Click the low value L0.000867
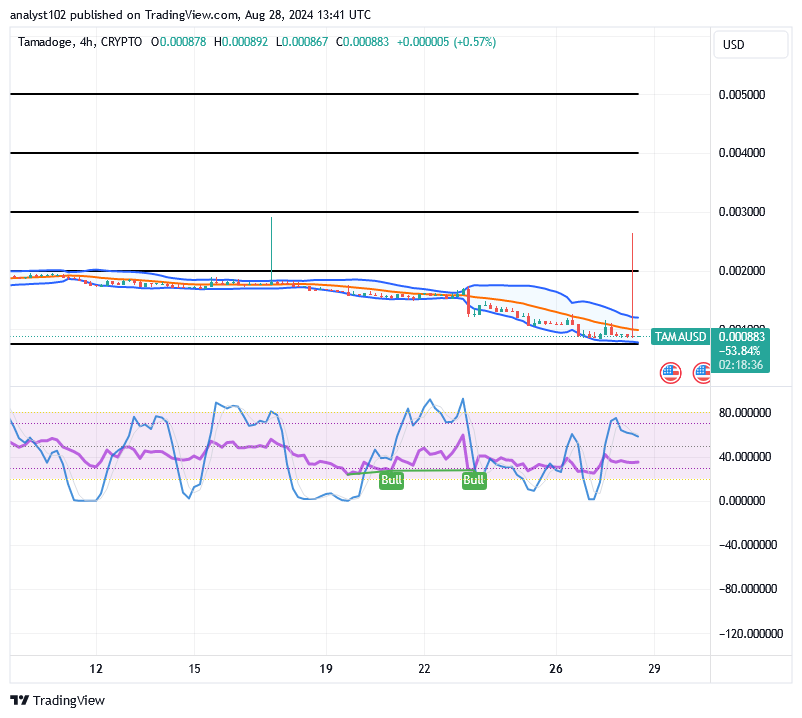This screenshot has width=802, height=718. [302, 42]
